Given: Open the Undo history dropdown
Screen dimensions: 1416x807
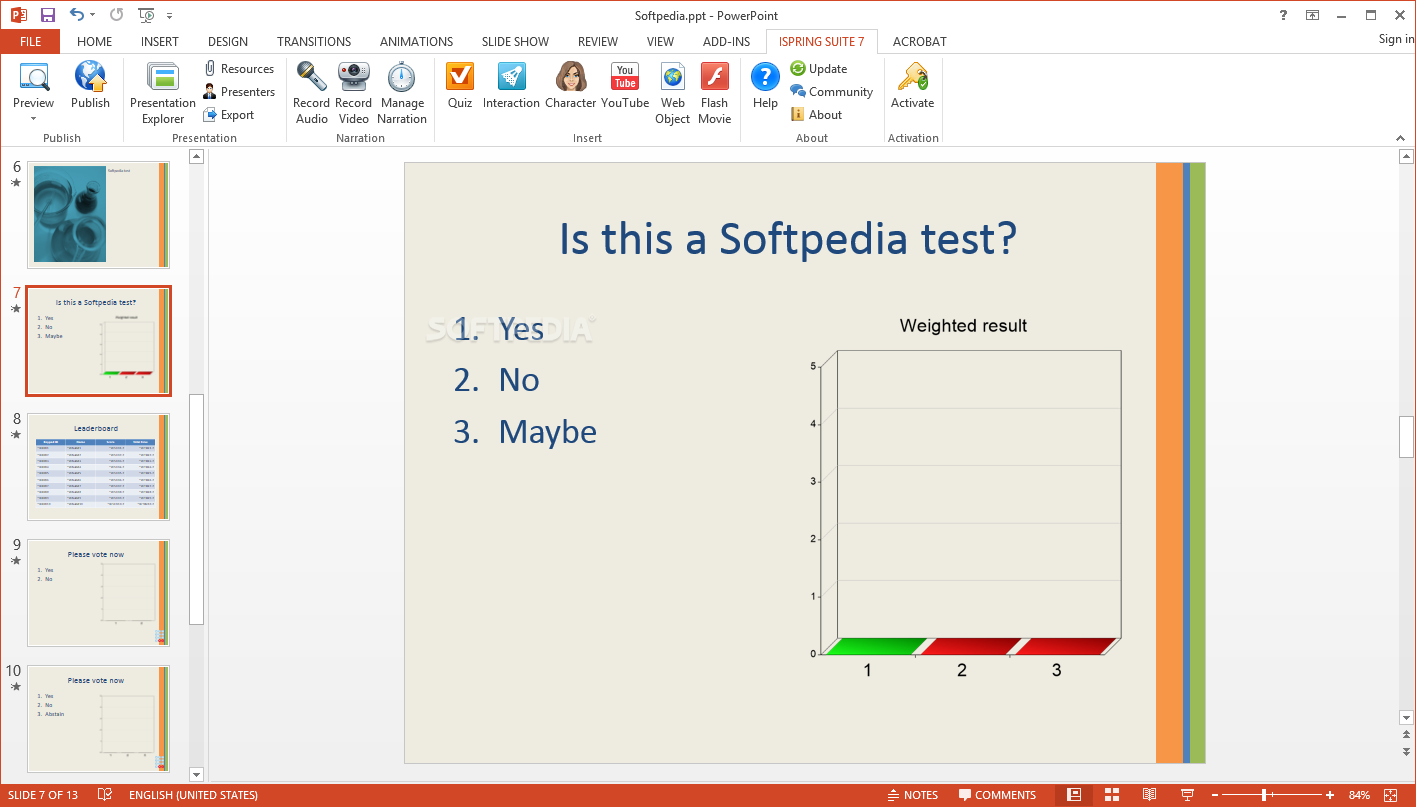Looking at the screenshot, I should [93, 15].
